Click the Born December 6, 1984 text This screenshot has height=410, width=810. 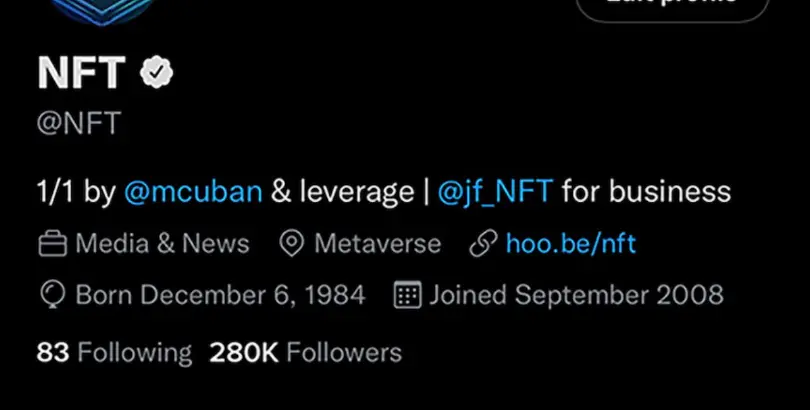pos(221,295)
